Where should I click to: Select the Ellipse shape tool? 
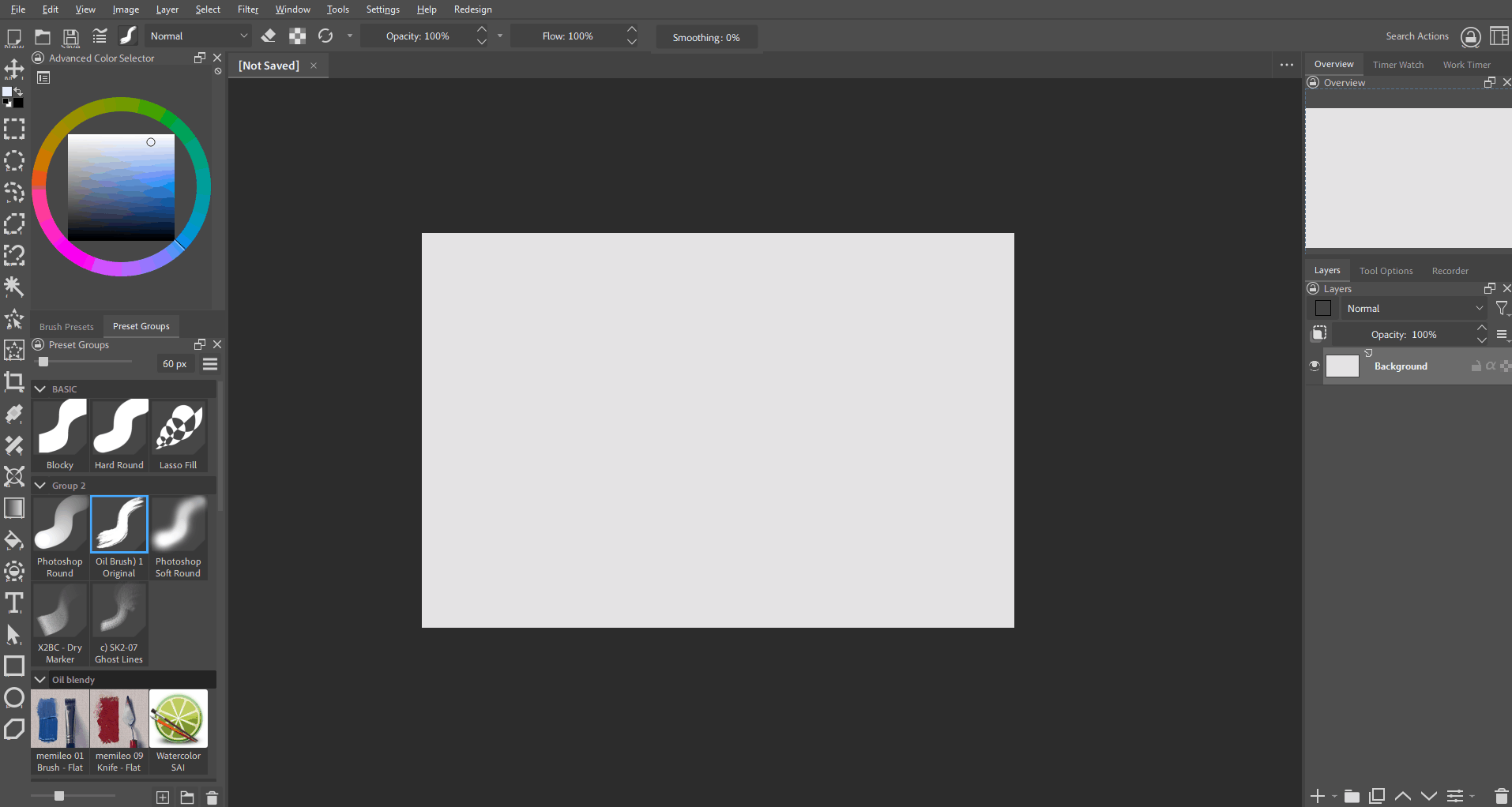click(x=14, y=698)
